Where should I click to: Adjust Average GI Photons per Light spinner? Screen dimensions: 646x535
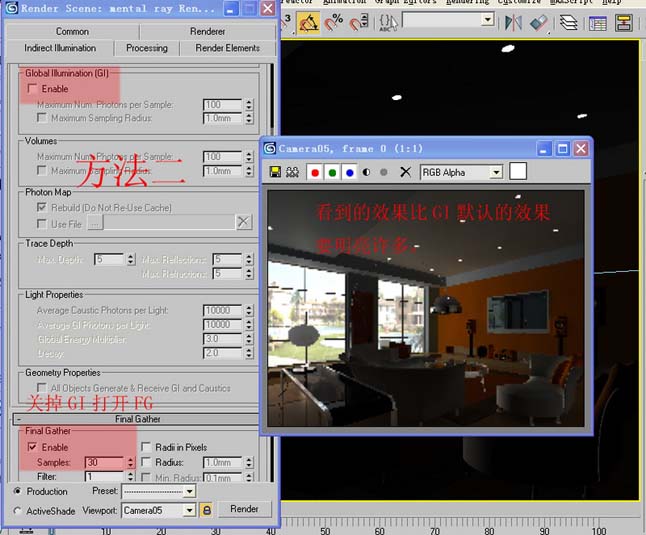tap(249, 325)
